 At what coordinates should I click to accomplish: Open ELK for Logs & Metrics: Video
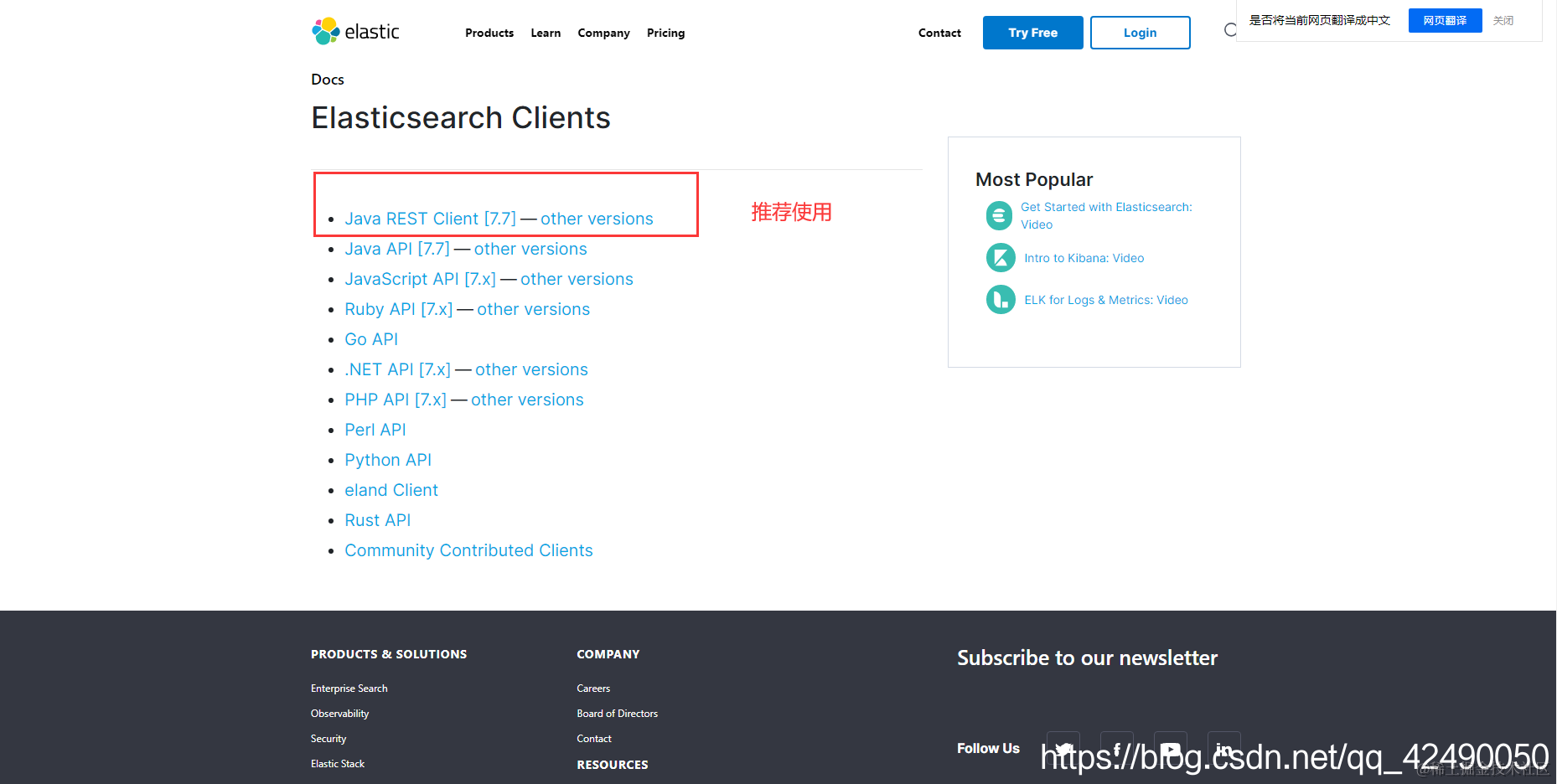1106,300
